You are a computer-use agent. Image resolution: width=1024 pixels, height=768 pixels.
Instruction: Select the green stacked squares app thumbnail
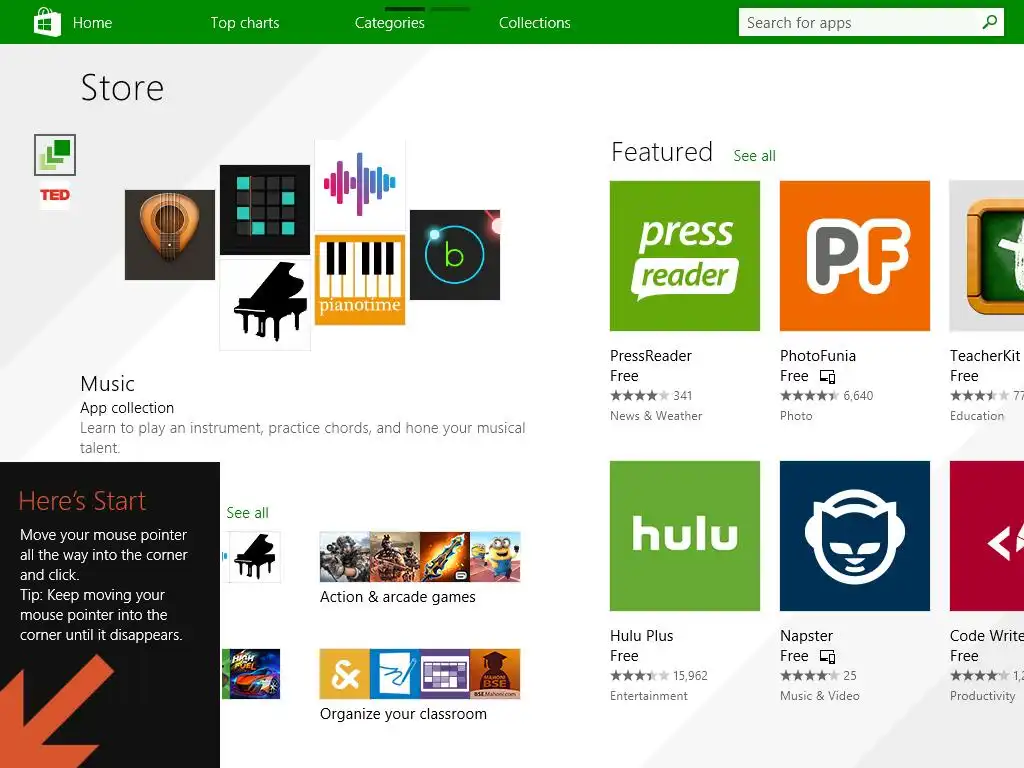(55, 155)
